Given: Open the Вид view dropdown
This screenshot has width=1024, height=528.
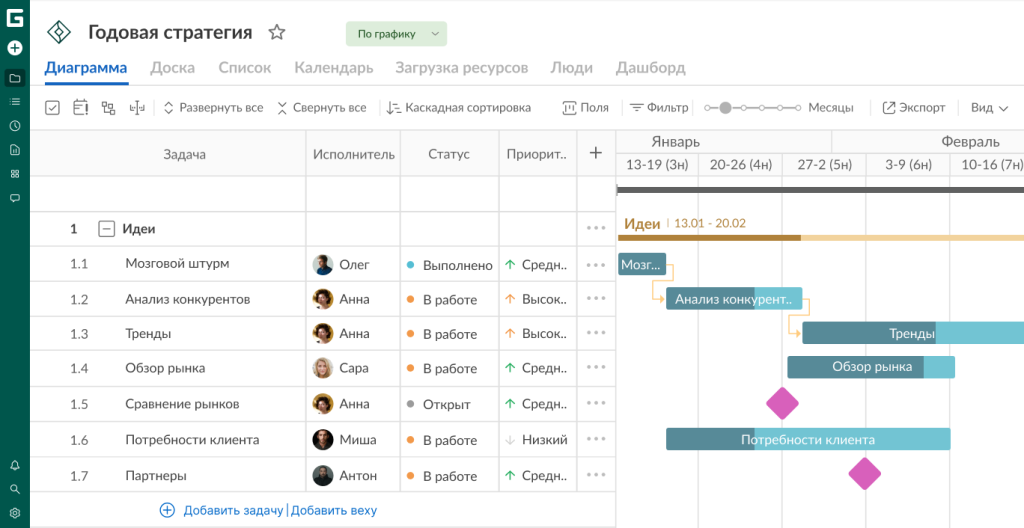Looking at the screenshot, I should click(989, 108).
